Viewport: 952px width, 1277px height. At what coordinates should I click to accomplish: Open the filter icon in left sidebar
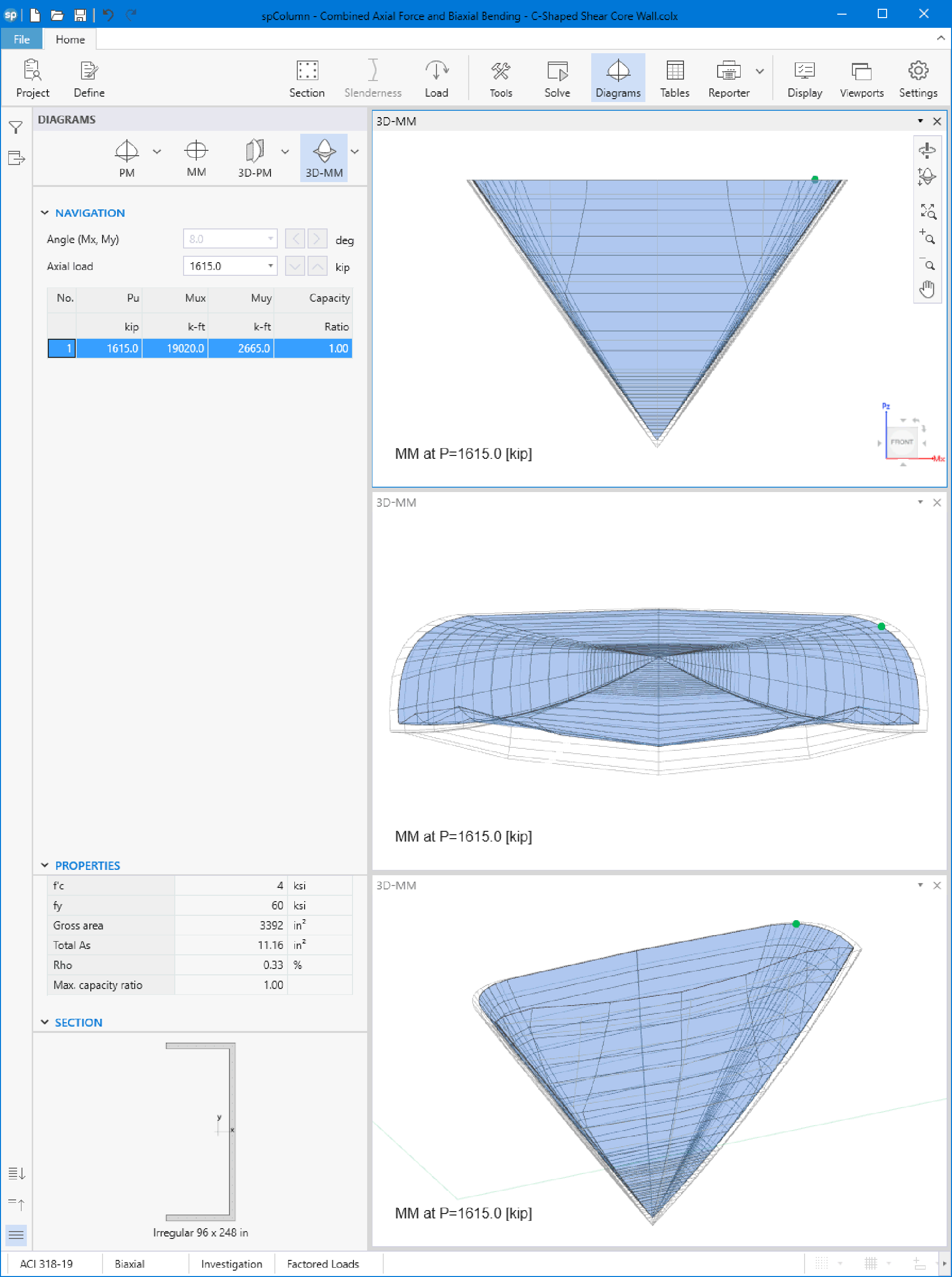(x=16, y=127)
